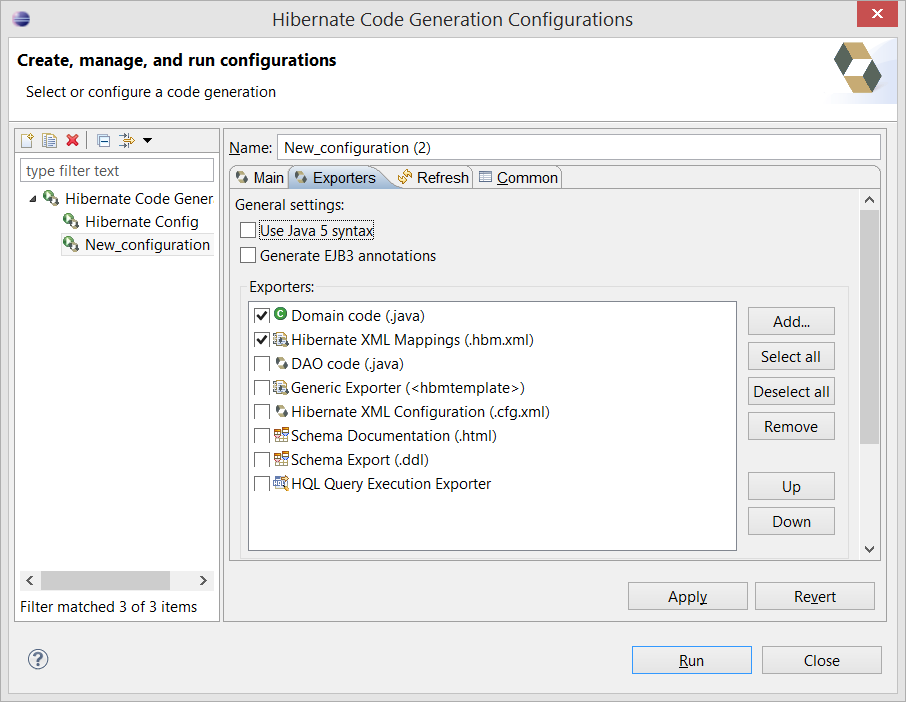Click the configuration Name input field
This screenshot has height=702, width=906.
click(578, 147)
